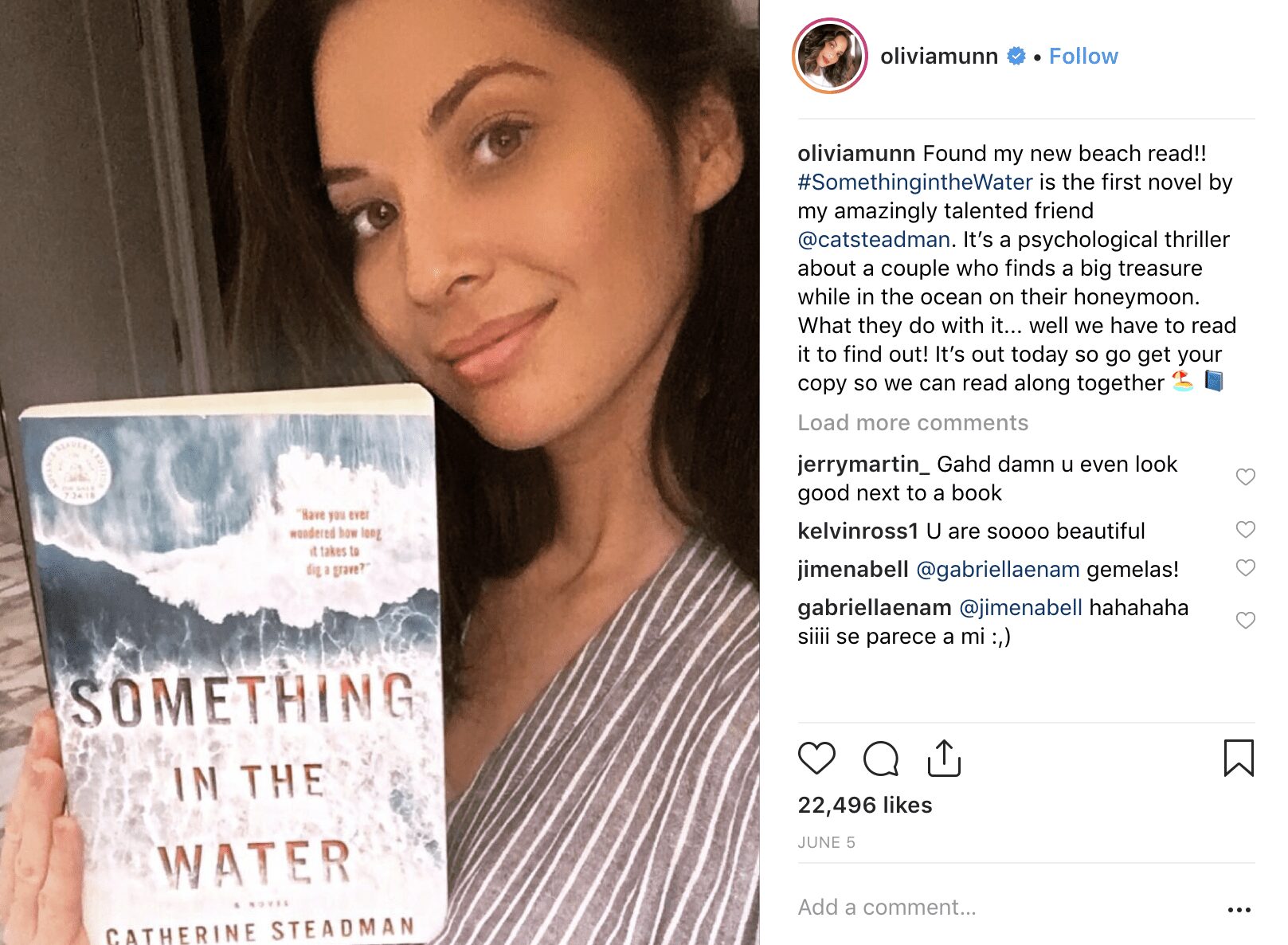Open oliviamunn's profile picture avatar
The height and width of the screenshot is (945, 1288).
[829, 56]
